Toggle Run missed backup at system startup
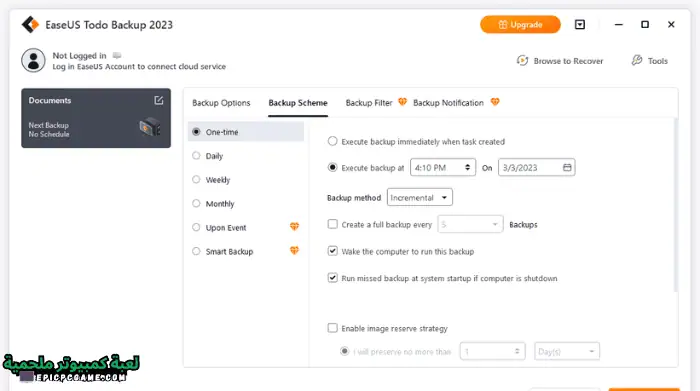The image size is (700, 391). coord(333,278)
